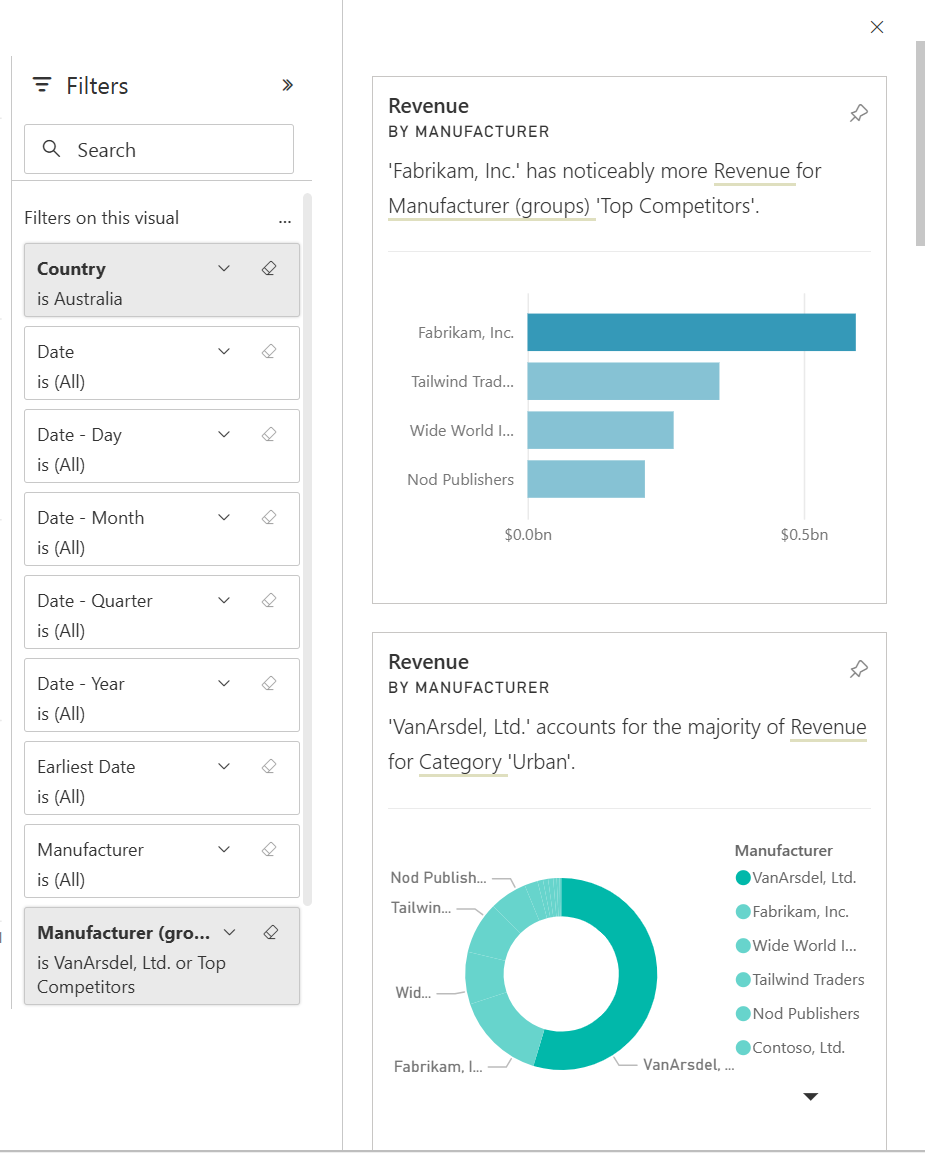Expand the Date - Year filter card
The image size is (925, 1153).
pos(224,685)
